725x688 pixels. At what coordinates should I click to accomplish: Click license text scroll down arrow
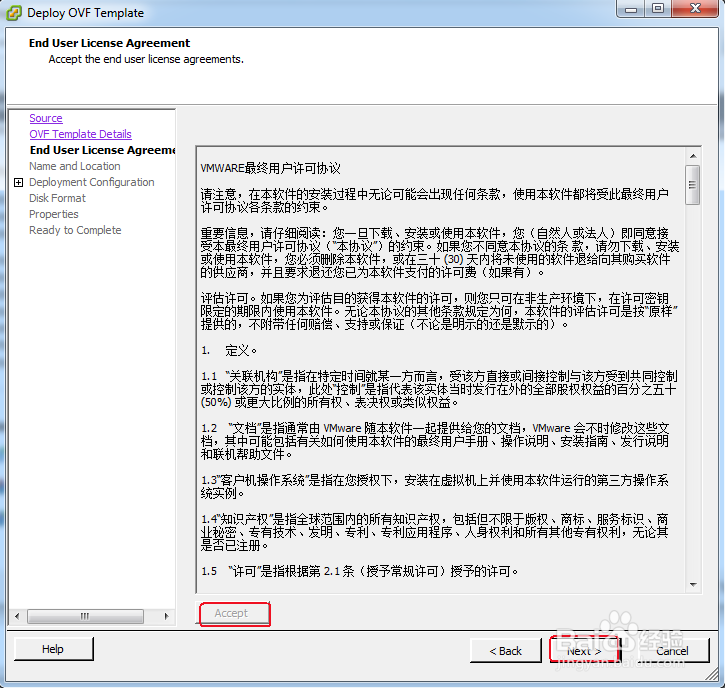coord(693,585)
